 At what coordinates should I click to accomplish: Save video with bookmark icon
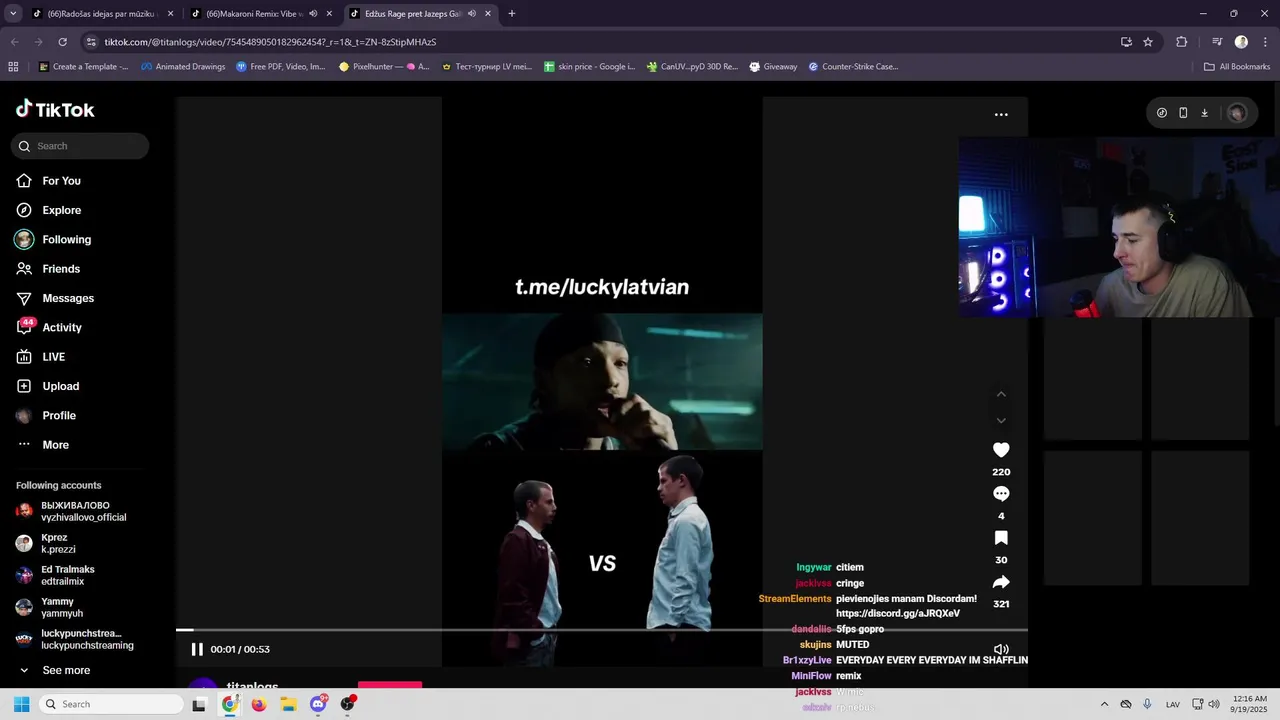(1001, 538)
